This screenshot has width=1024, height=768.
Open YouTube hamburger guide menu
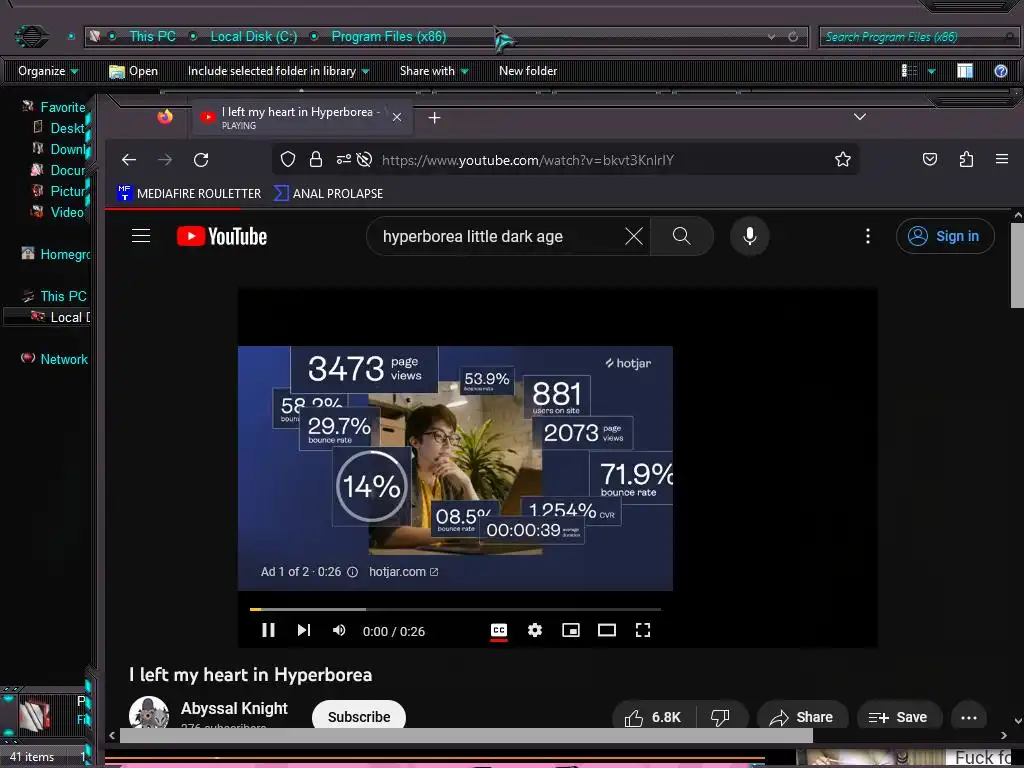click(x=141, y=236)
